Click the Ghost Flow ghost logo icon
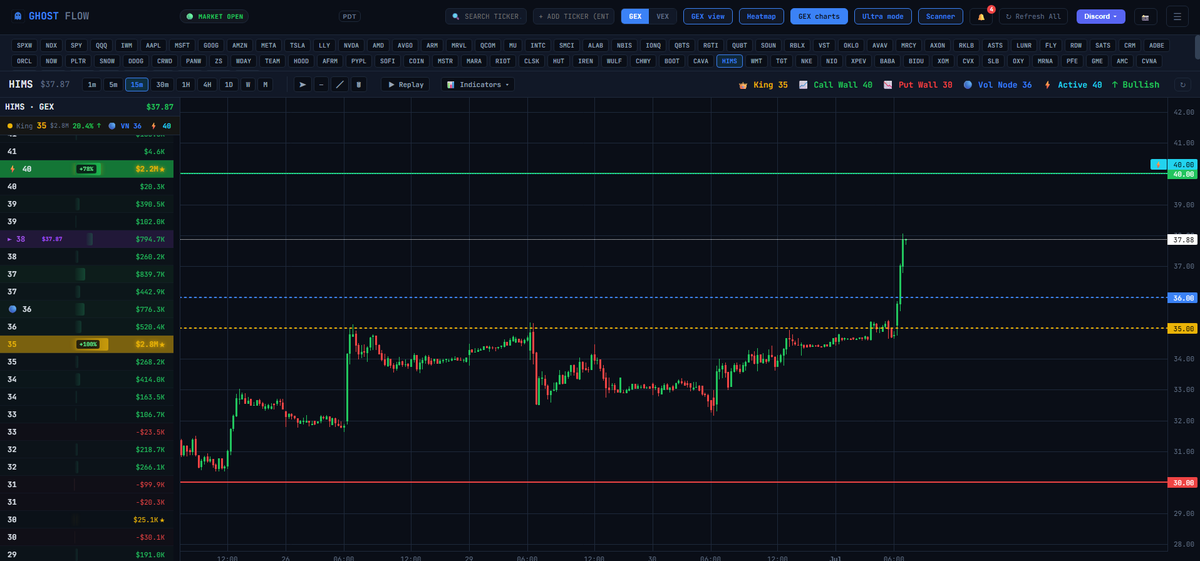The height and width of the screenshot is (561, 1200). point(18,16)
